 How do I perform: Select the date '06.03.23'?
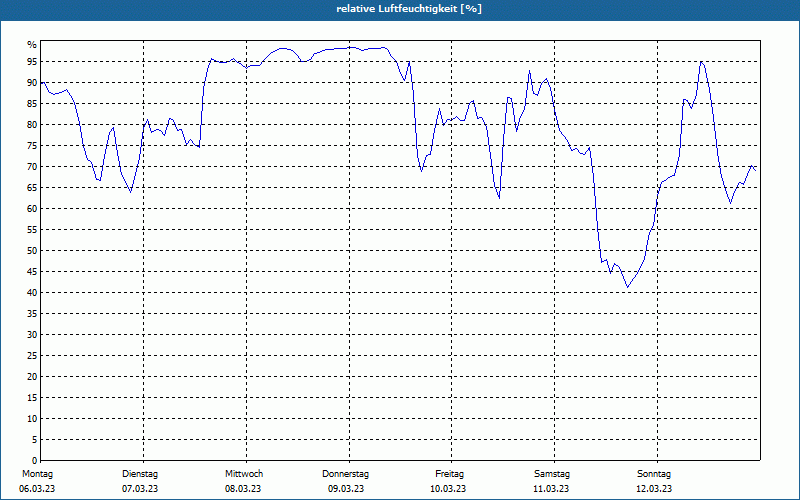[37, 489]
